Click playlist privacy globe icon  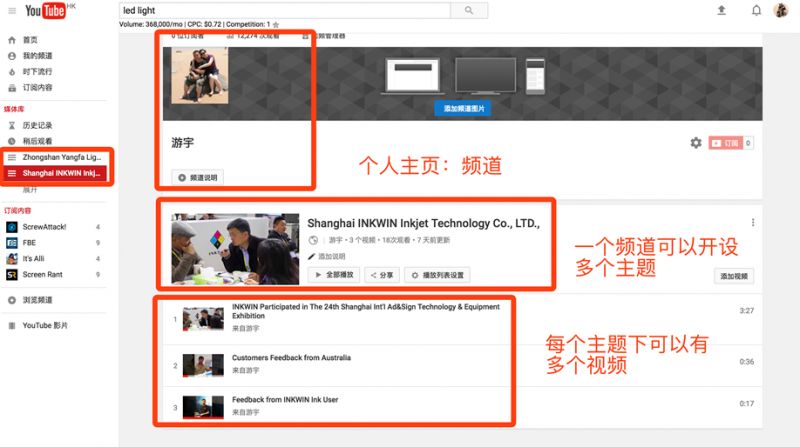tap(313, 240)
